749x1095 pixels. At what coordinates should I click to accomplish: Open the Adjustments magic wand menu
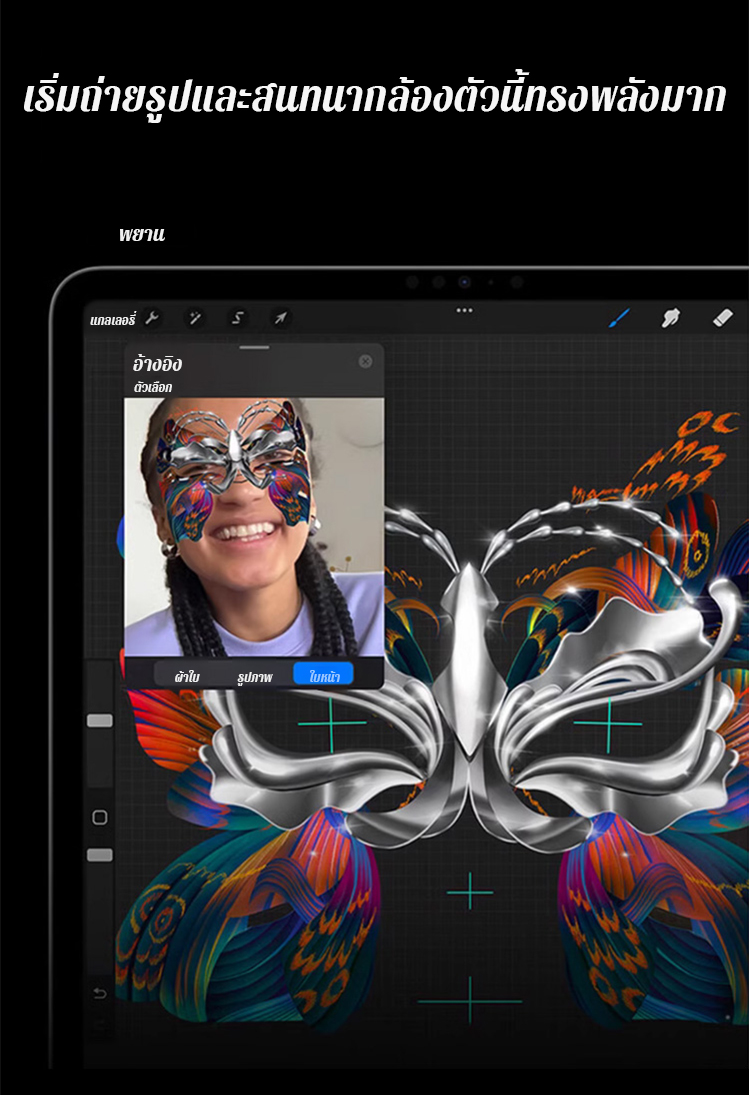coord(195,318)
